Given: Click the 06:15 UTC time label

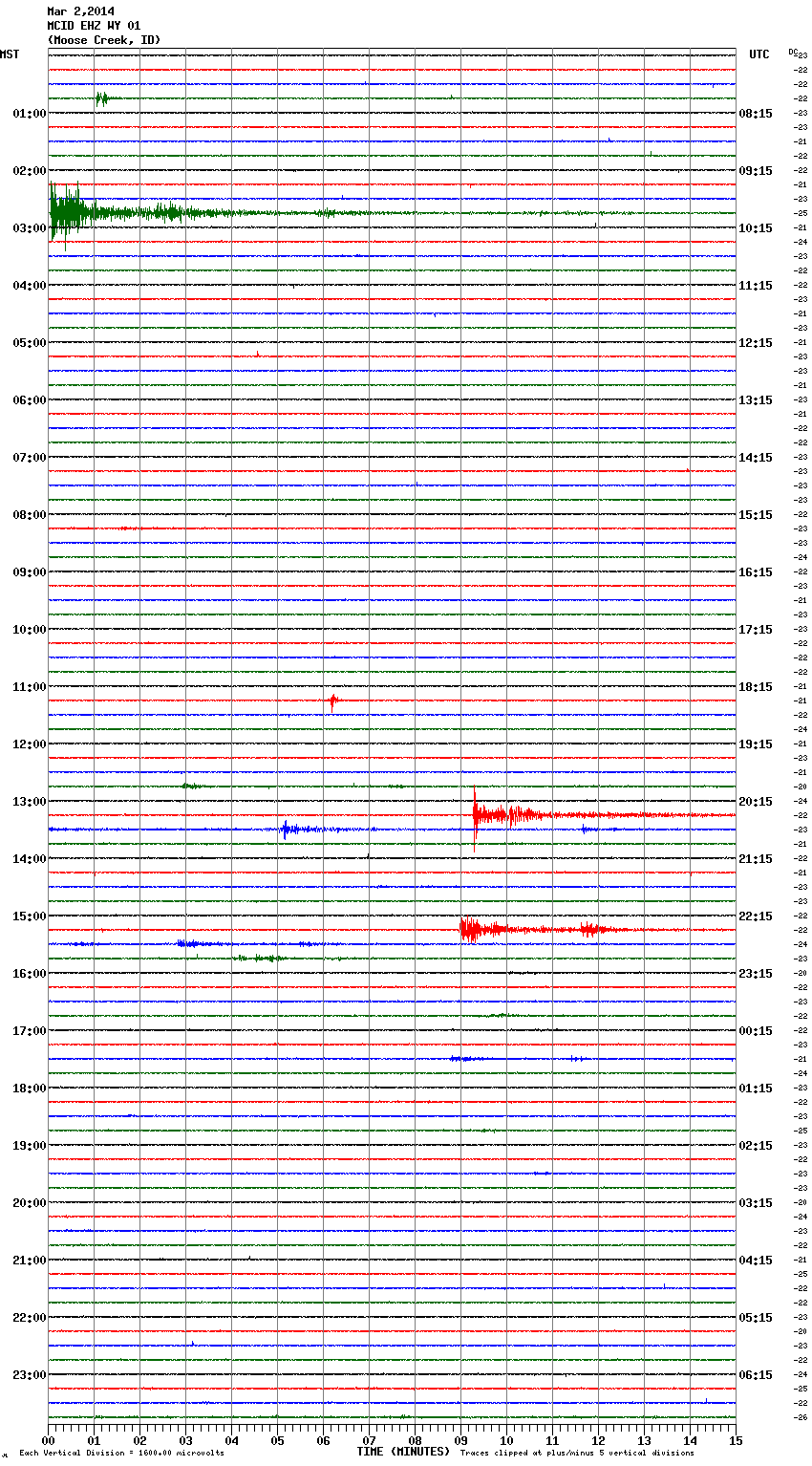Looking at the screenshot, I should [756, 1375].
